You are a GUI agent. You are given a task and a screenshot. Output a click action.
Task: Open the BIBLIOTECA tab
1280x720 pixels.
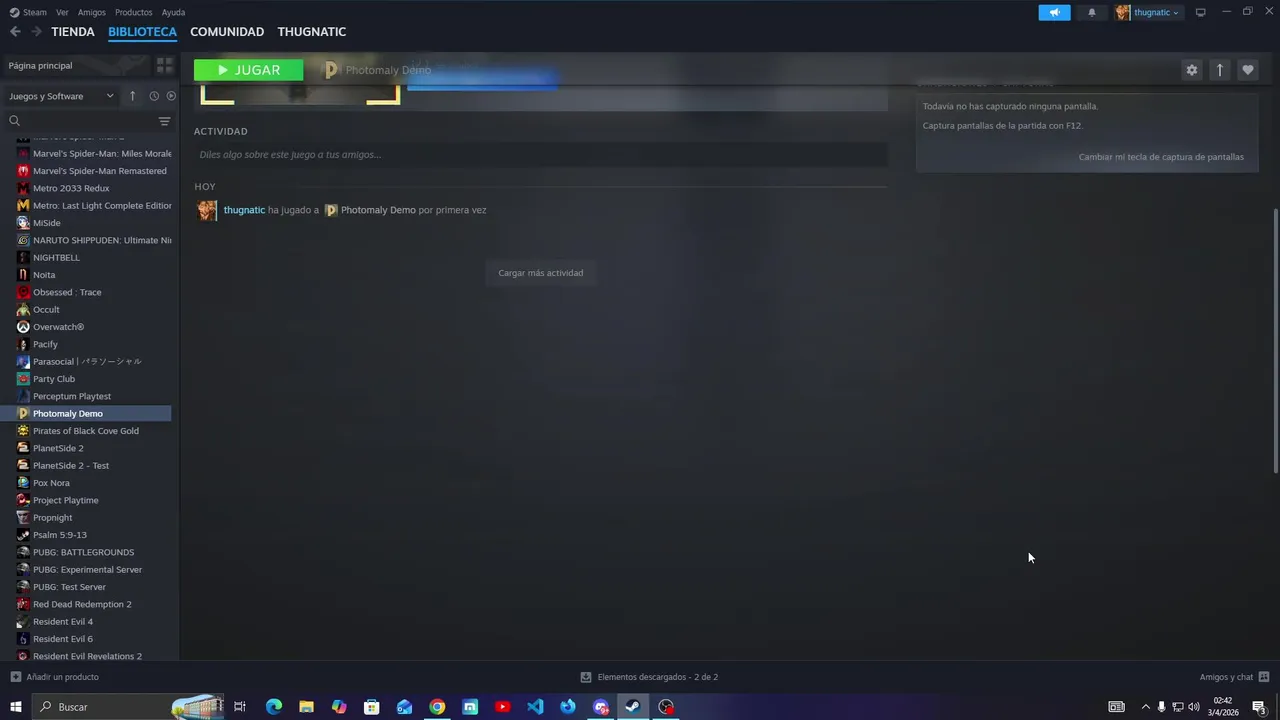(x=142, y=32)
